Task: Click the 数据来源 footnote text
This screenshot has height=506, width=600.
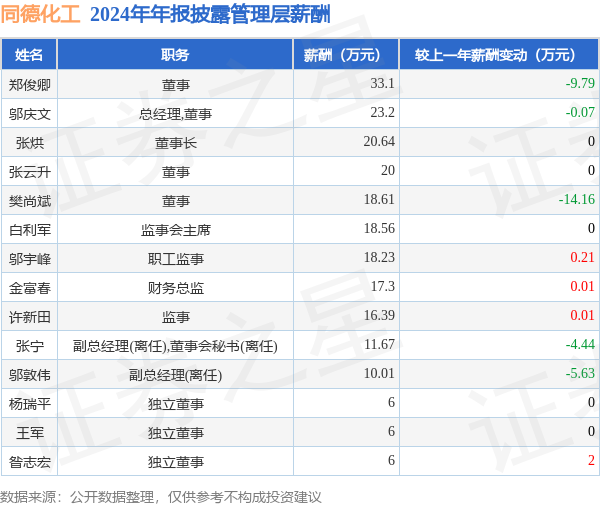Action: [160, 497]
